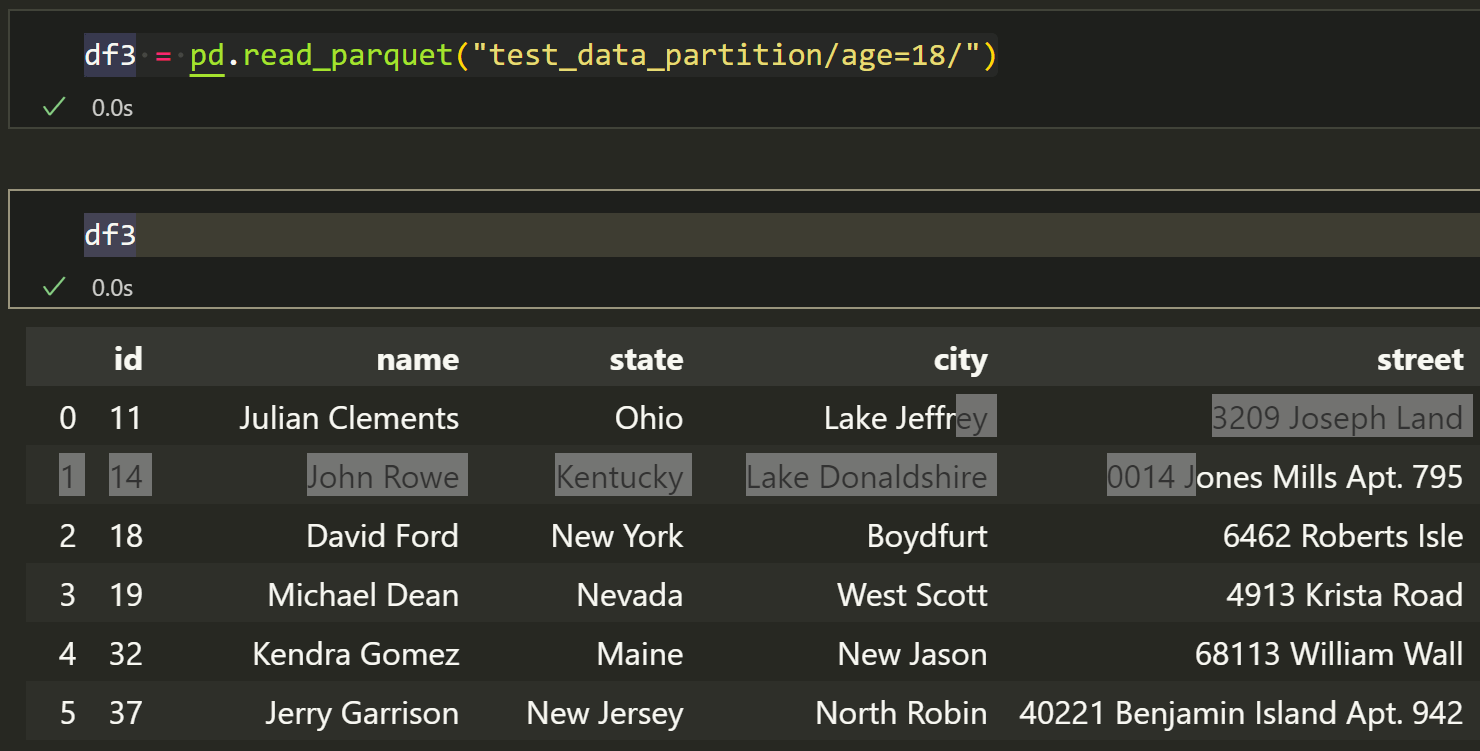
Task: Select the df3 cell code input
Action: pyautogui.click(x=780, y=235)
